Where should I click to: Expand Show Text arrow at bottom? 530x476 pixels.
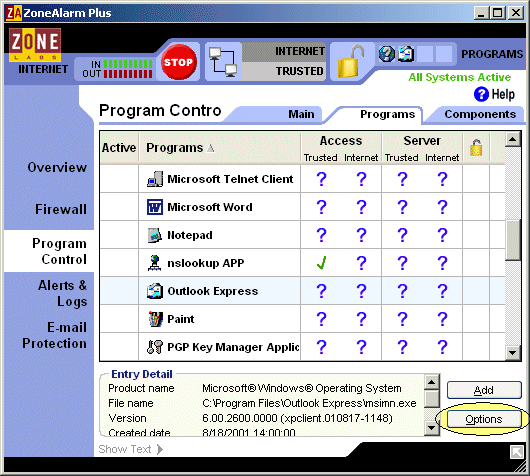(160, 449)
